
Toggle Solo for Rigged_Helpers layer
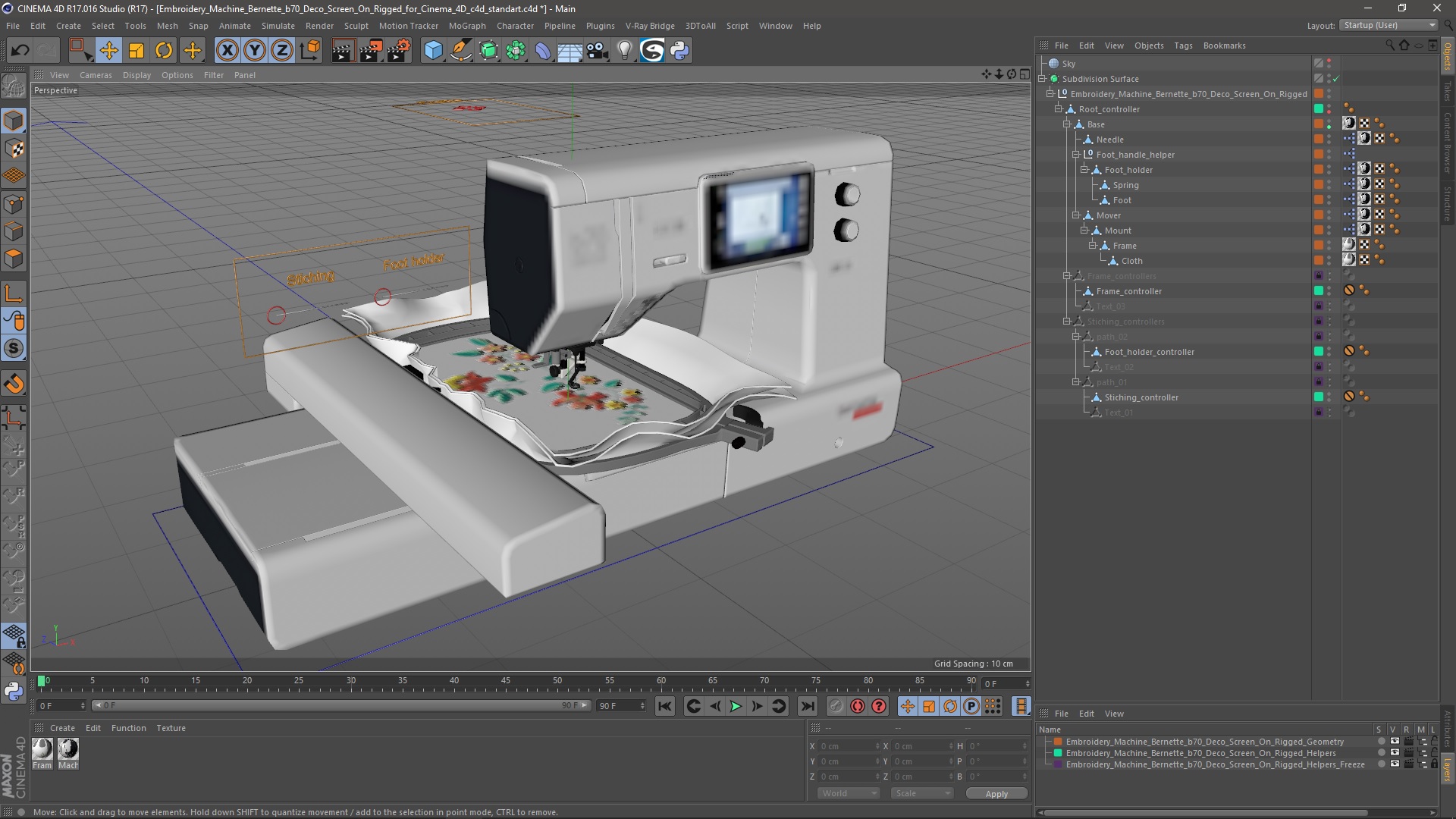(x=1381, y=753)
